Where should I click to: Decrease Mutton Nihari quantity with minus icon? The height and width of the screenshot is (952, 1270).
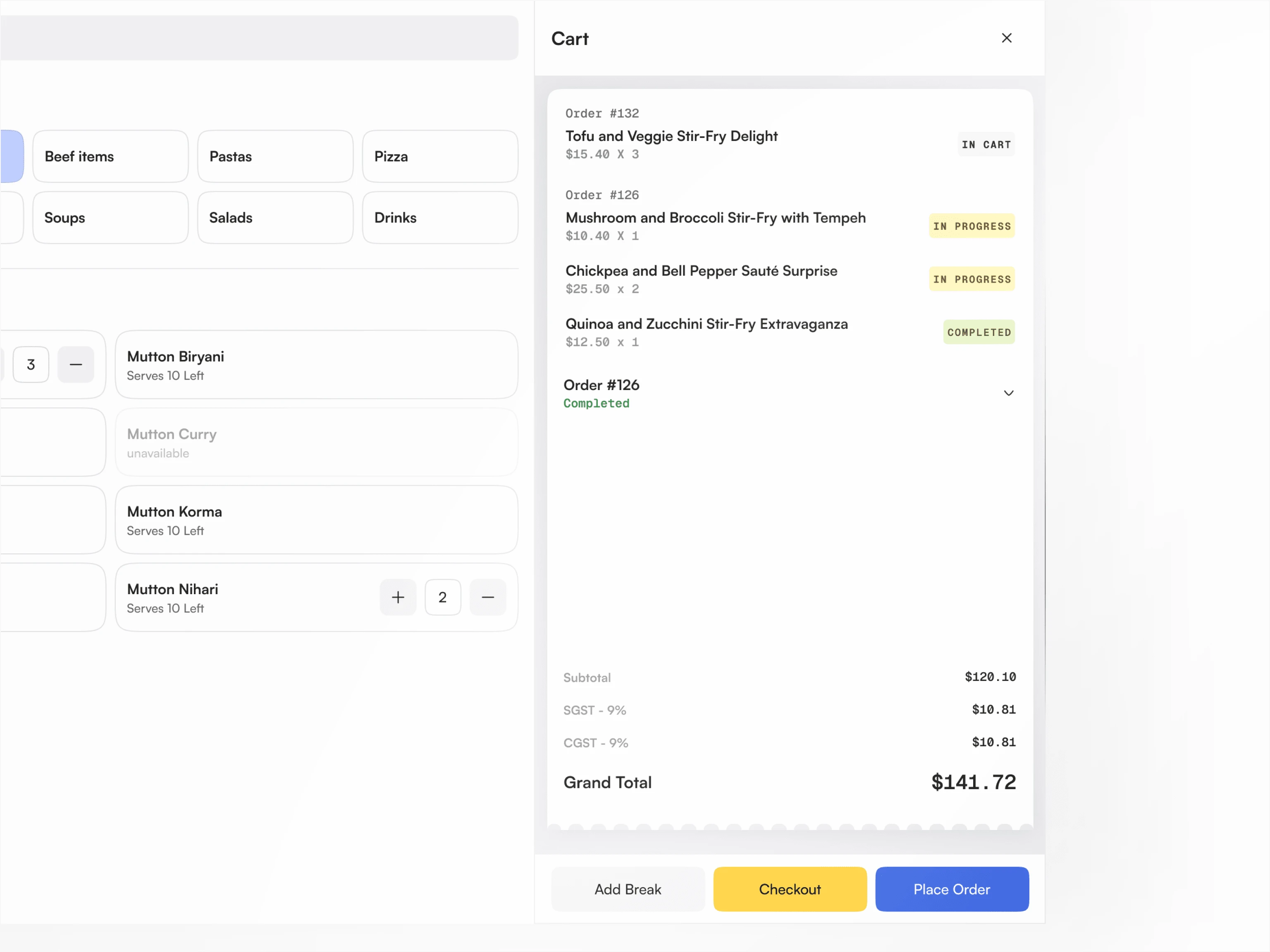pyautogui.click(x=487, y=597)
